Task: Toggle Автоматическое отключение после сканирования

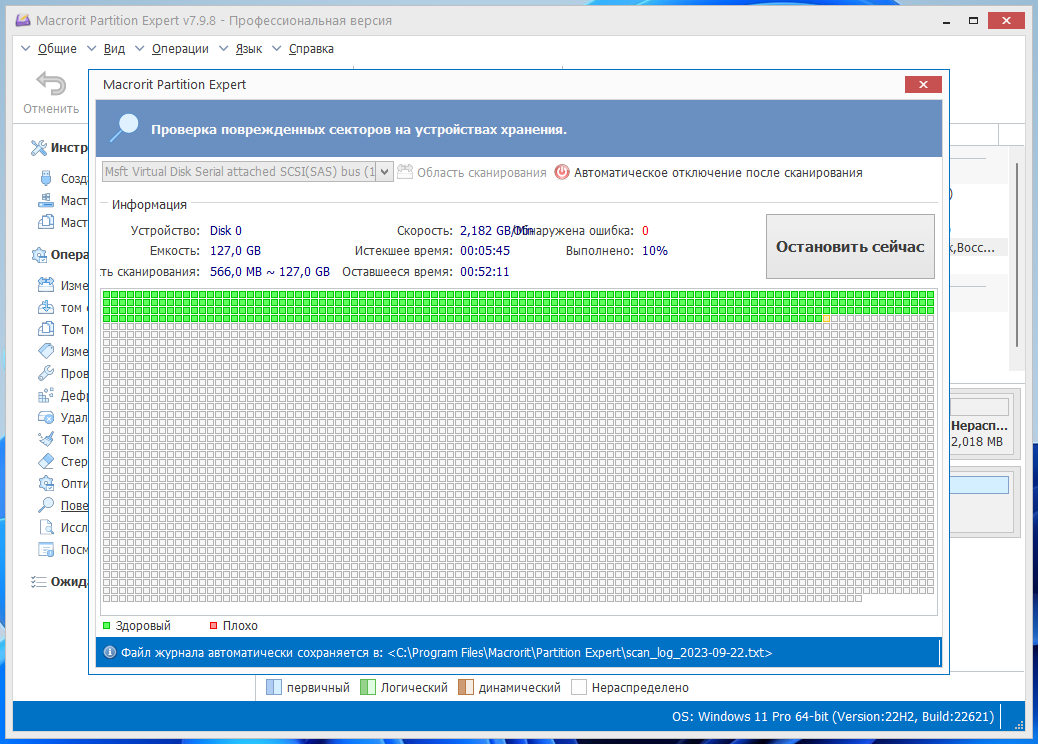Action: tap(718, 173)
